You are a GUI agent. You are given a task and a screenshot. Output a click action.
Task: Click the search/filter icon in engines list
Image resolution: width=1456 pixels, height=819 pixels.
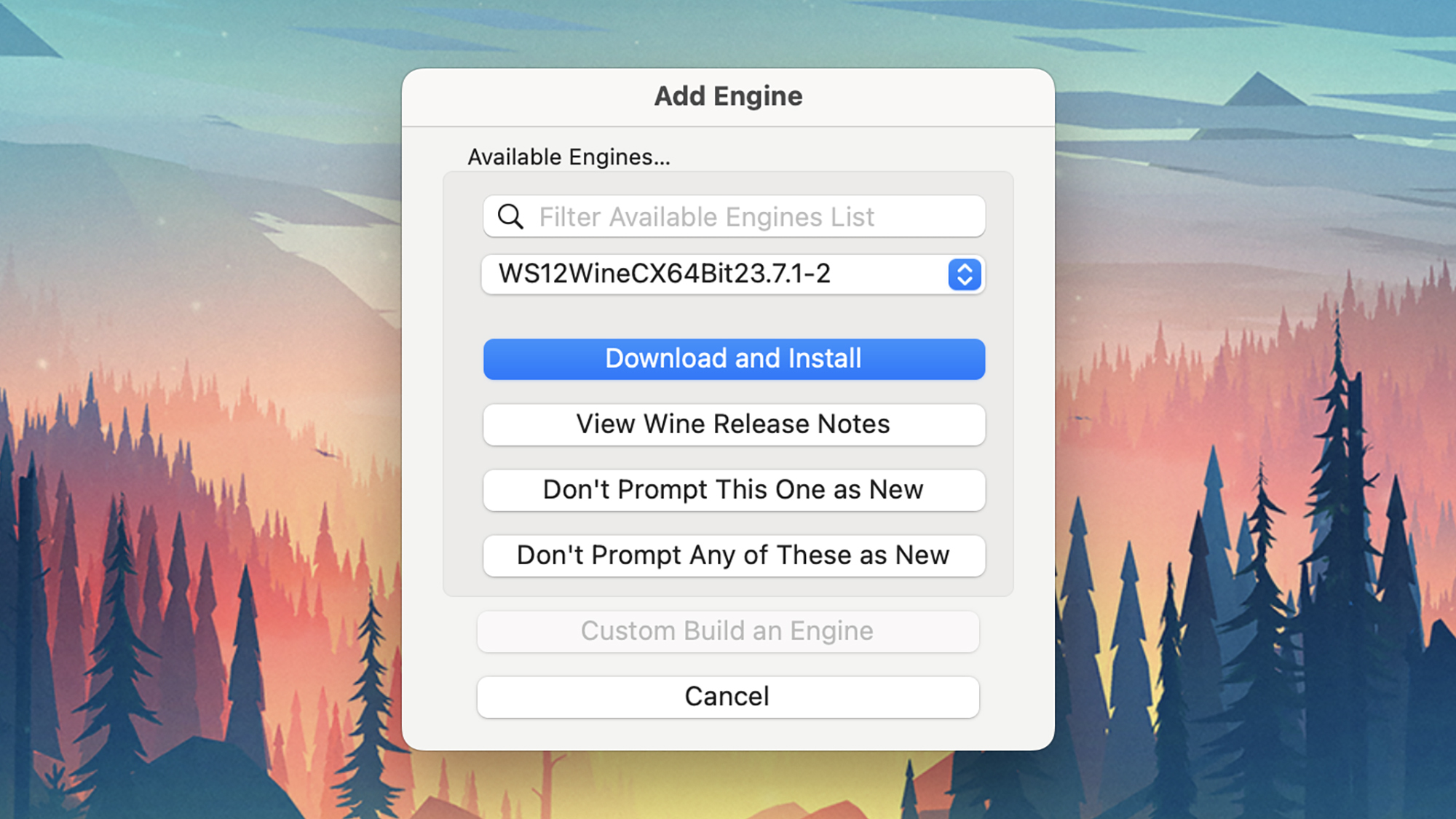(511, 217)
